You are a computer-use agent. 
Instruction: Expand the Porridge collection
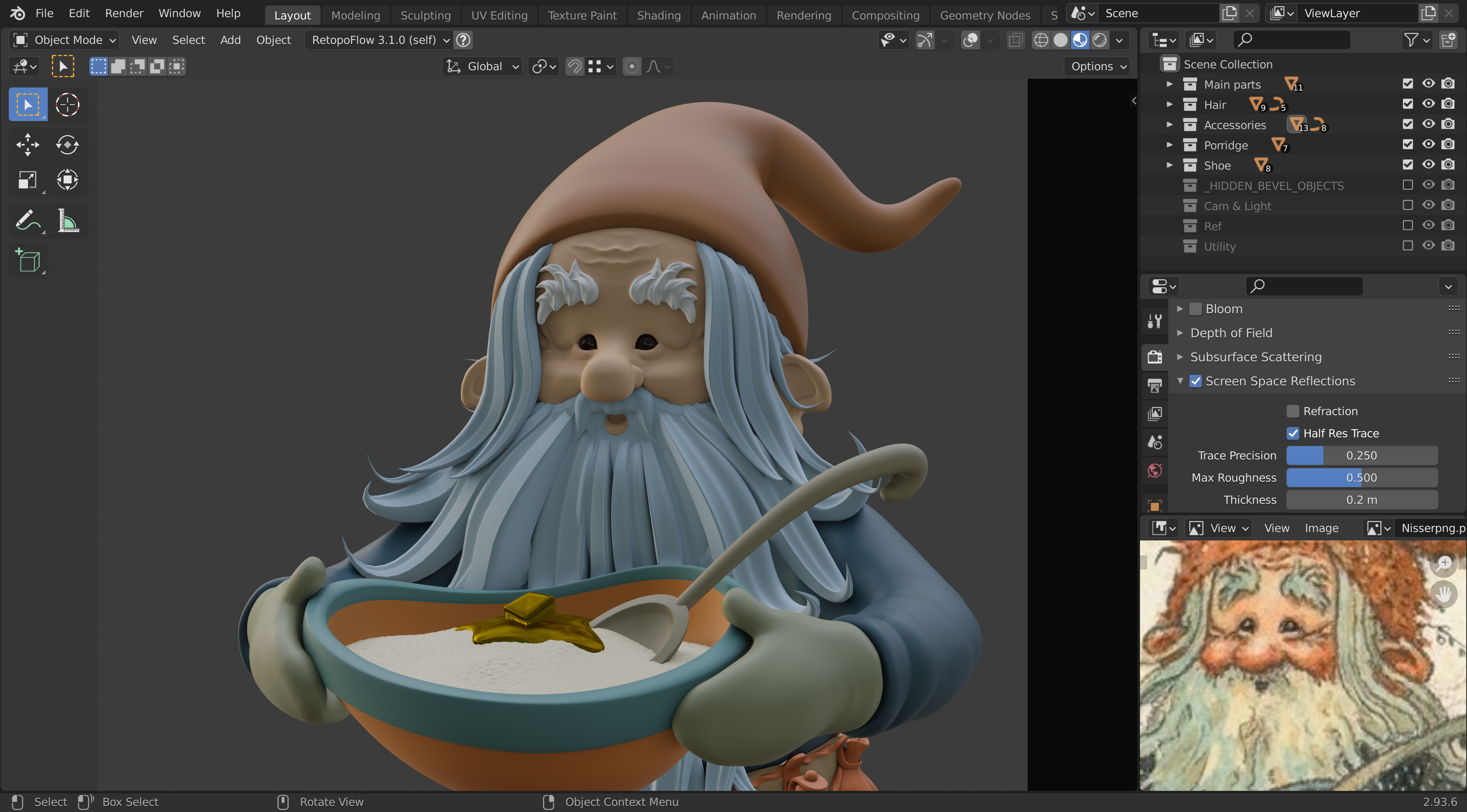point(1169,145)
